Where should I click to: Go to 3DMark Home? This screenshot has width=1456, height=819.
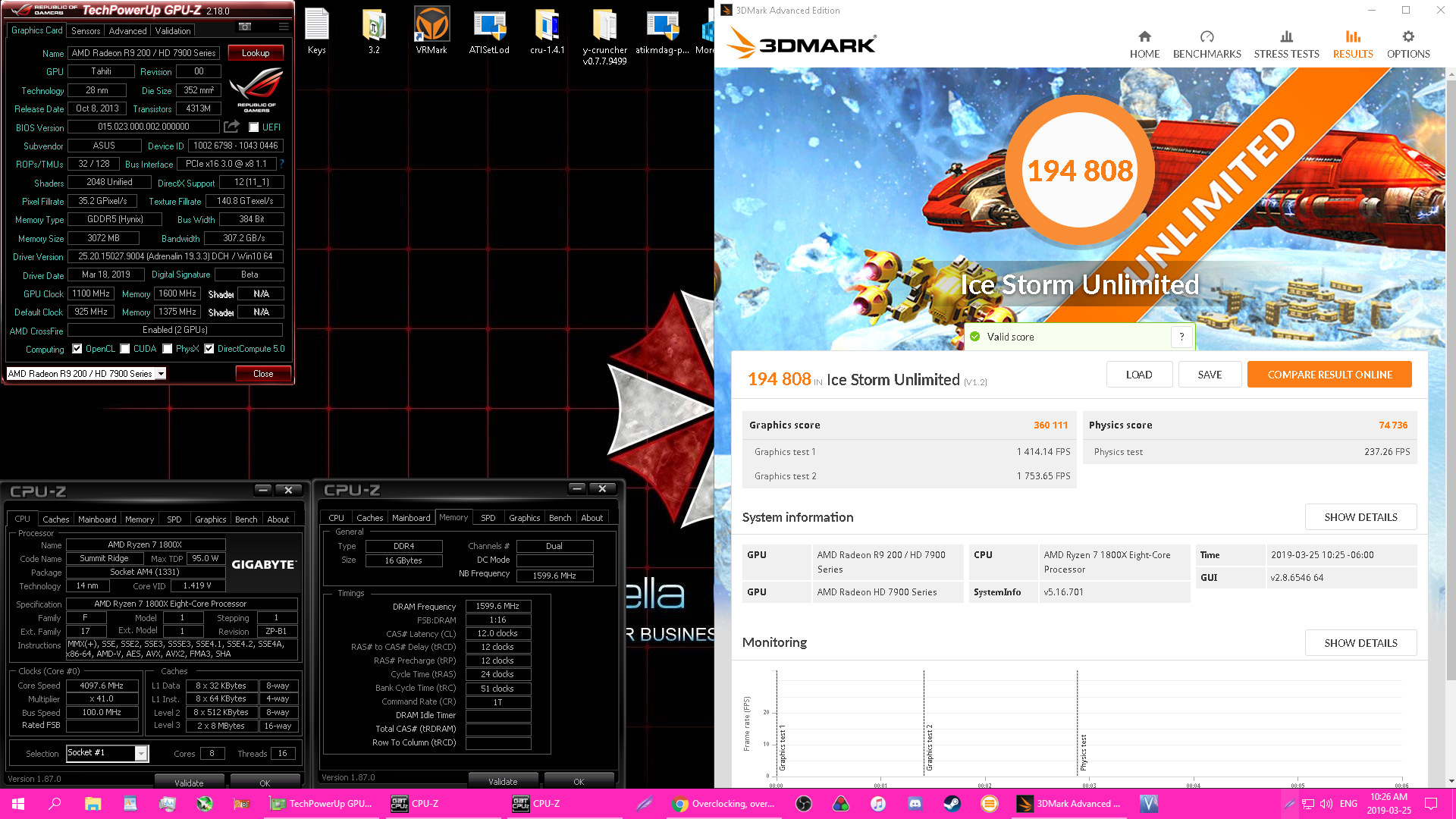click(x=1144, y=45)
